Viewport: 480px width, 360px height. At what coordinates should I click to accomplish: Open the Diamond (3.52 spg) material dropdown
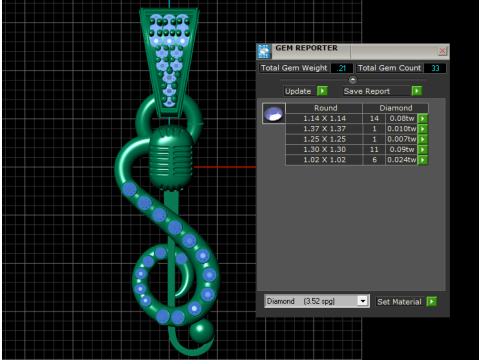[x=363, y=301]
